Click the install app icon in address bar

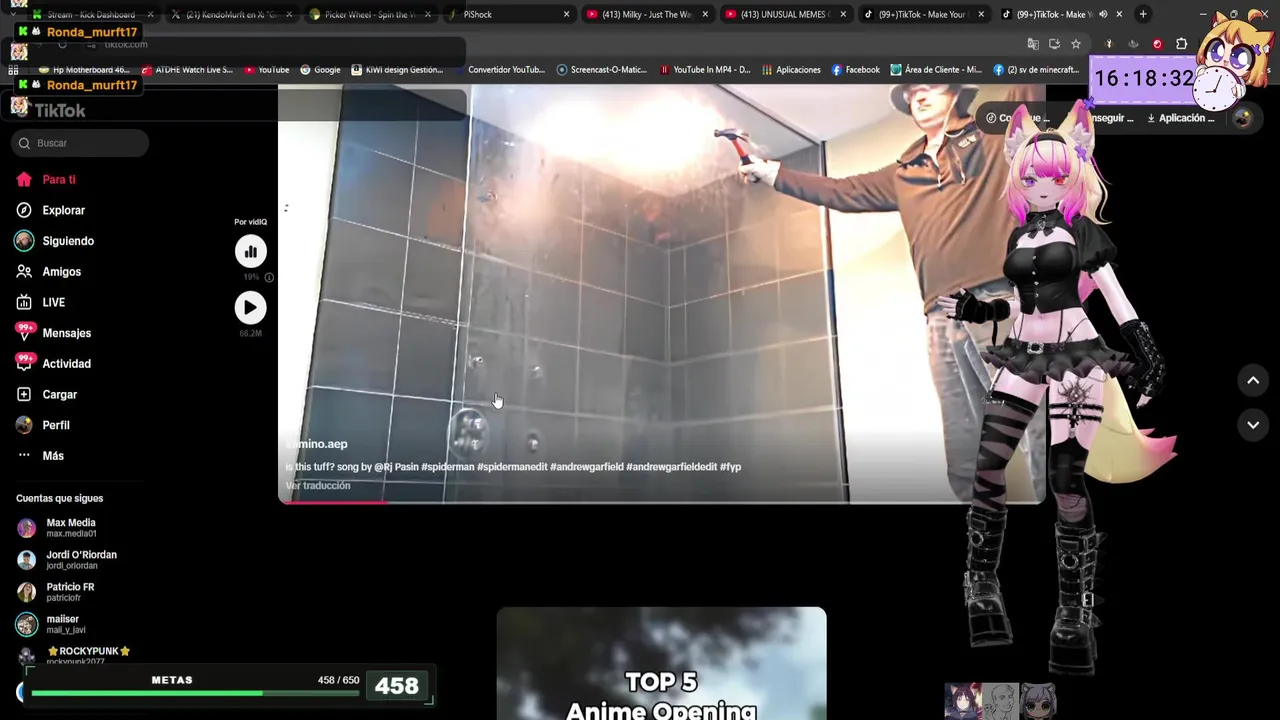click(x=1054, y=44)
